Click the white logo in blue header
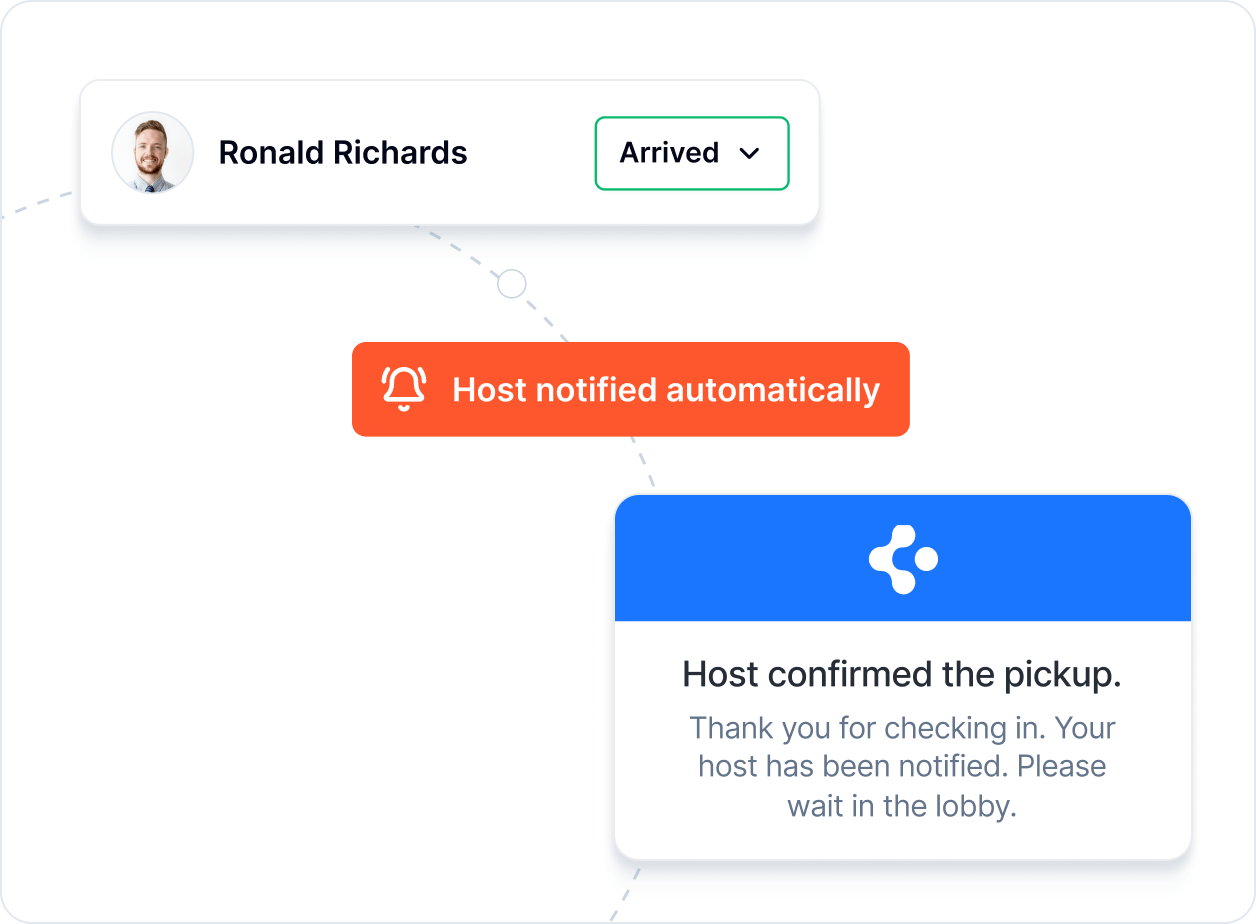The width and height of the screenshot is (1256, 924). pos(902,558)
